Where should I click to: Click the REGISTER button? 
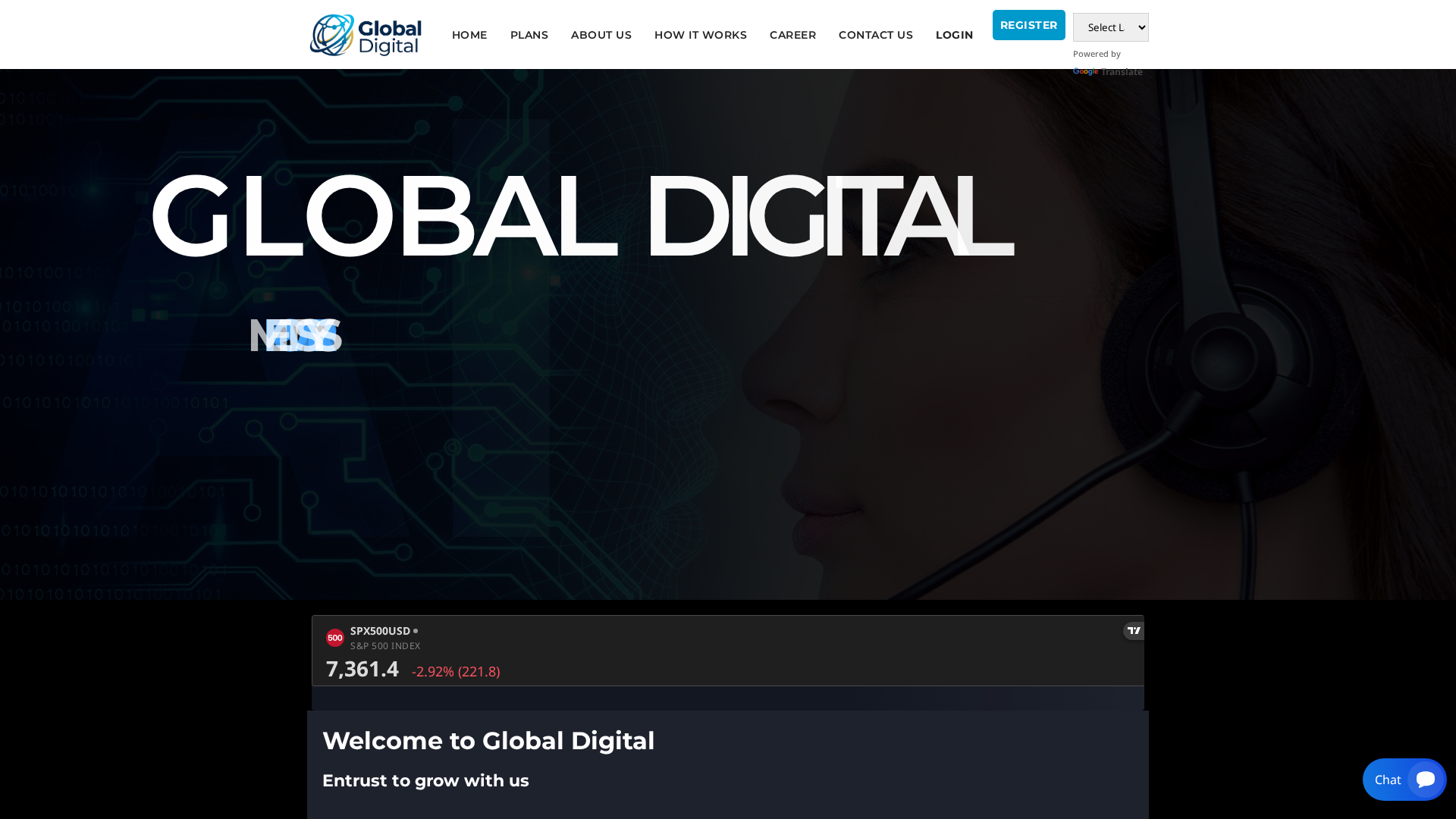click(1028, 25)
